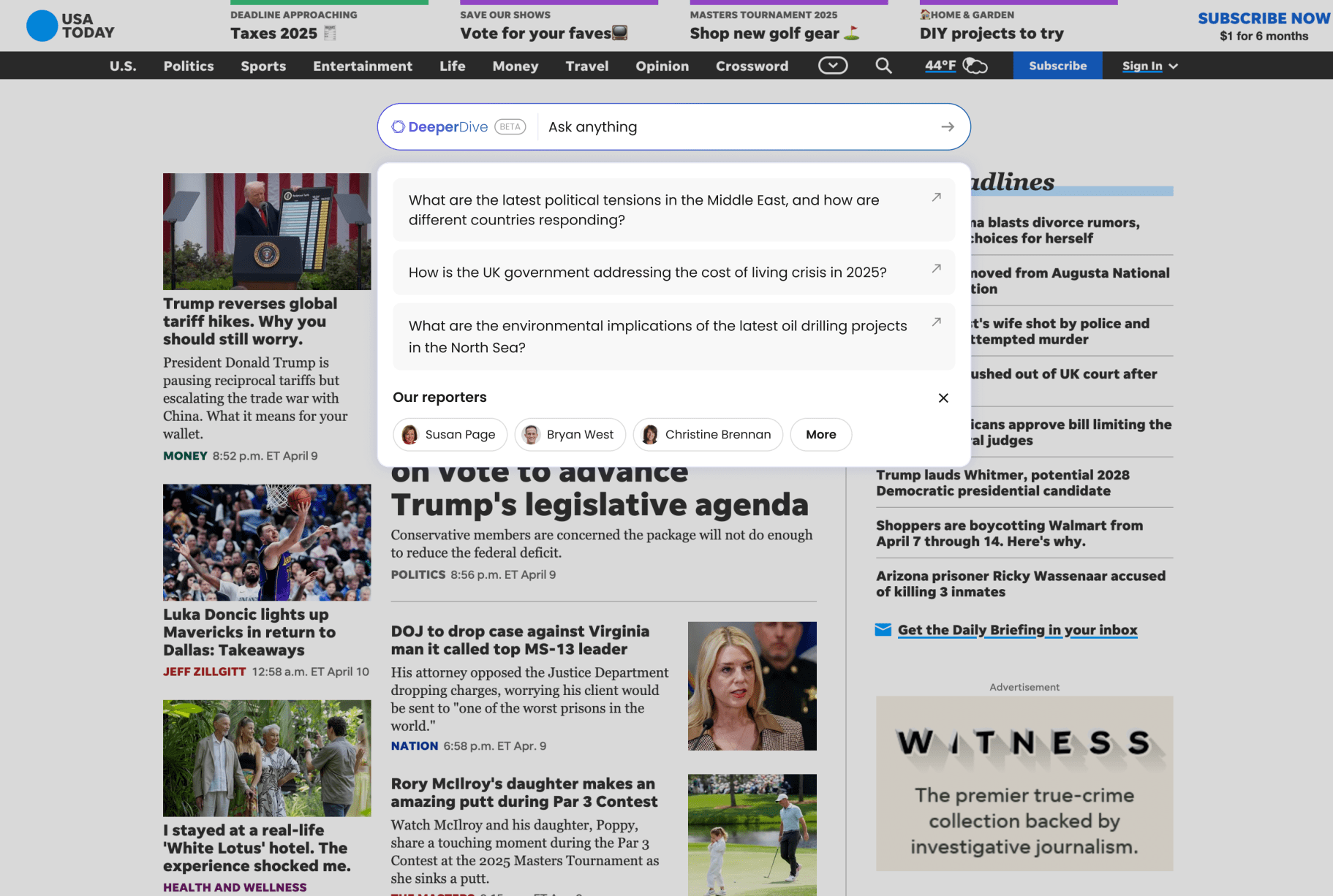Viewport: 1333px width, 896px height.
Task: Open the North Sea question via its arrow icon
Action: [x=936, y=322]
